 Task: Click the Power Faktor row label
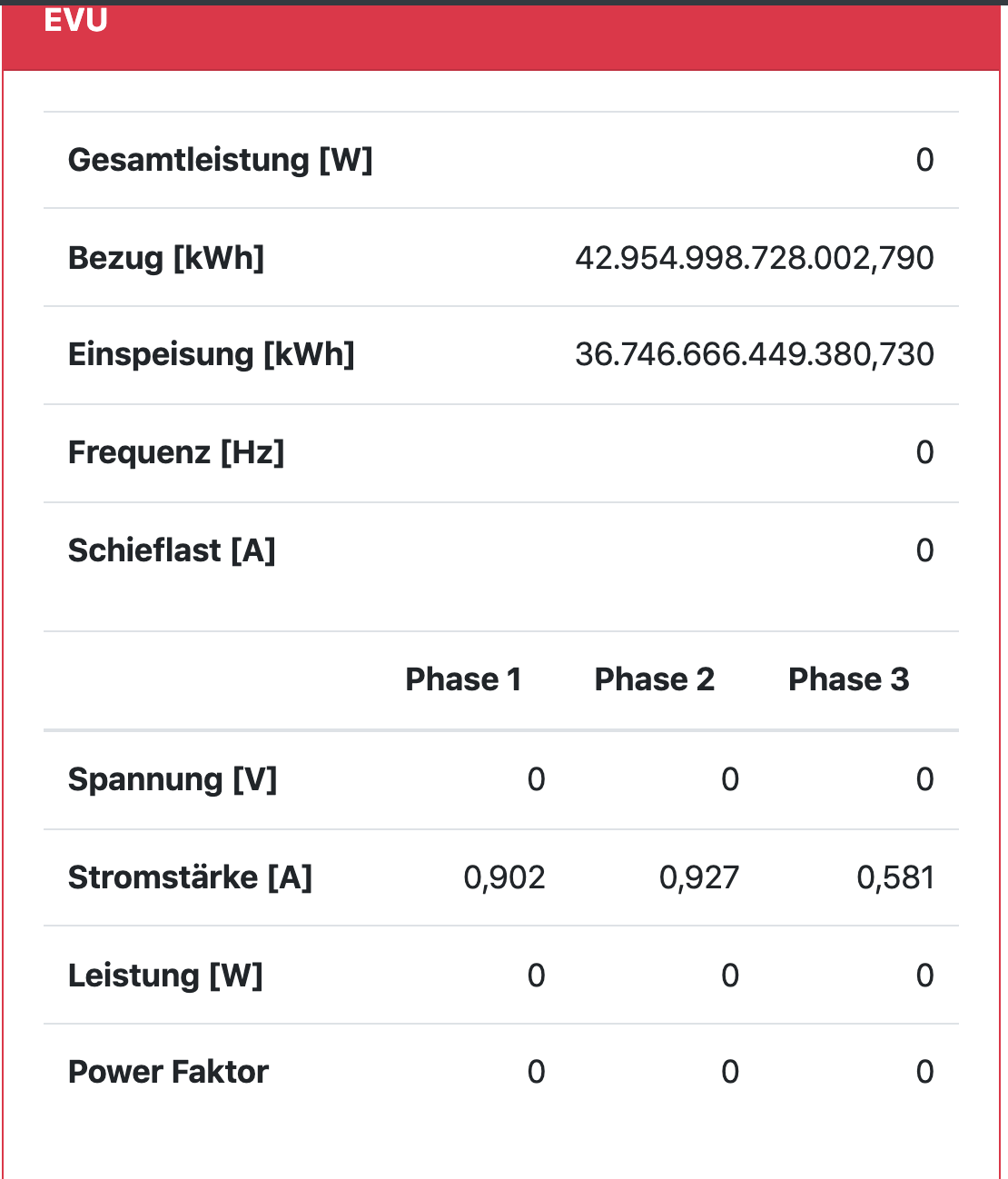click(168, 1072)
